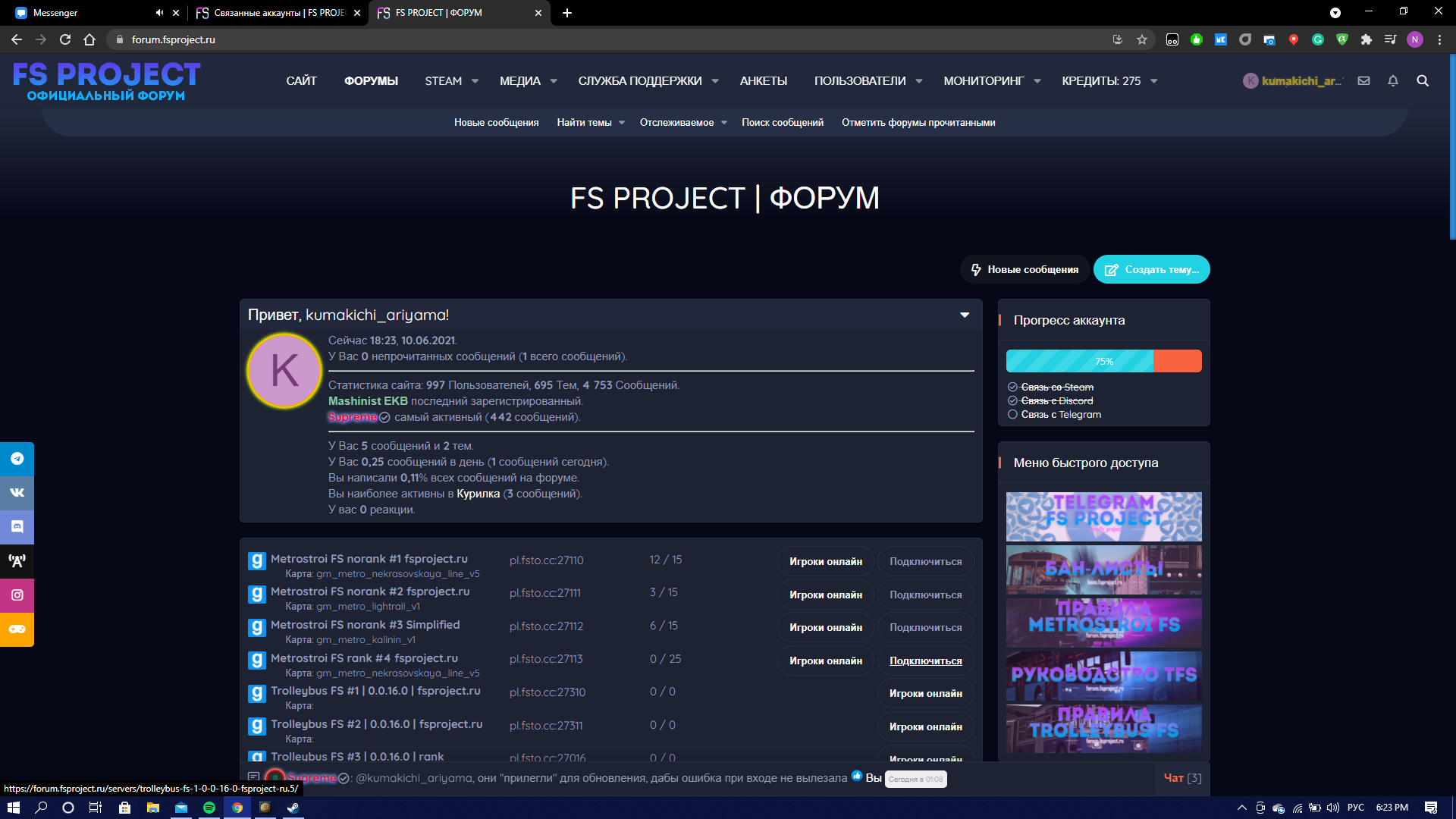Click the checked 'Связь с Discord' item
Screen dimensions: 1456x819
coord(1056,401)
